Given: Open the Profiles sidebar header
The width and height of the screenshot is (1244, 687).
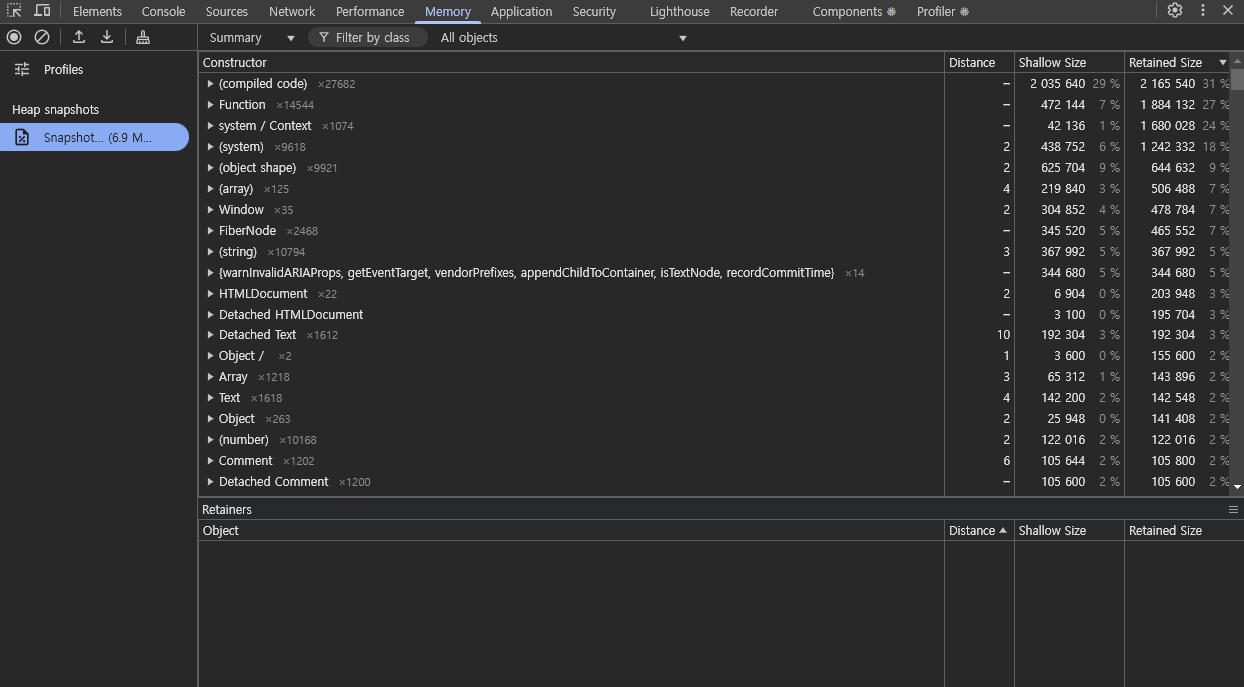Looking at the screenshot, I should (x=63, y=70).
